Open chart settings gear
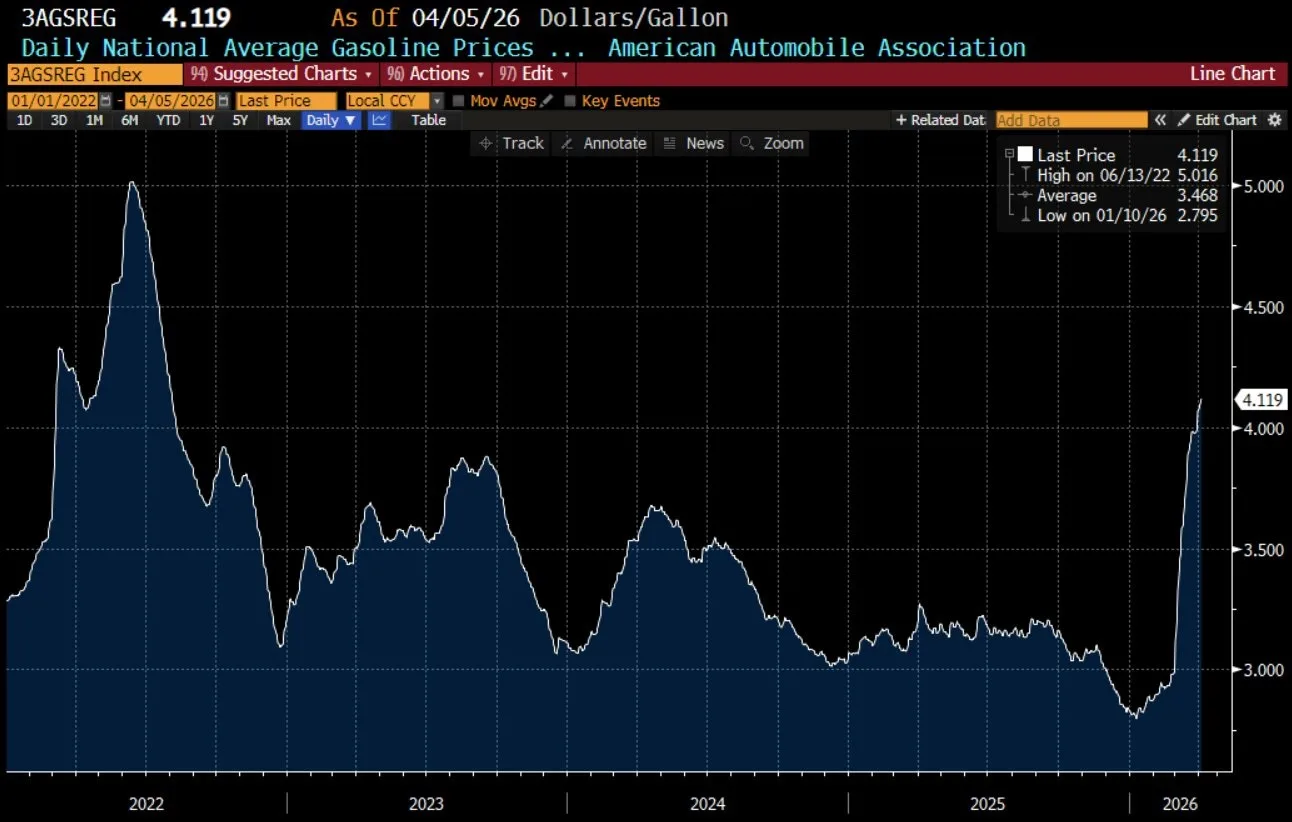Image resolution: width=1292 pixels, height=822 pixels. click(1274, 120)
